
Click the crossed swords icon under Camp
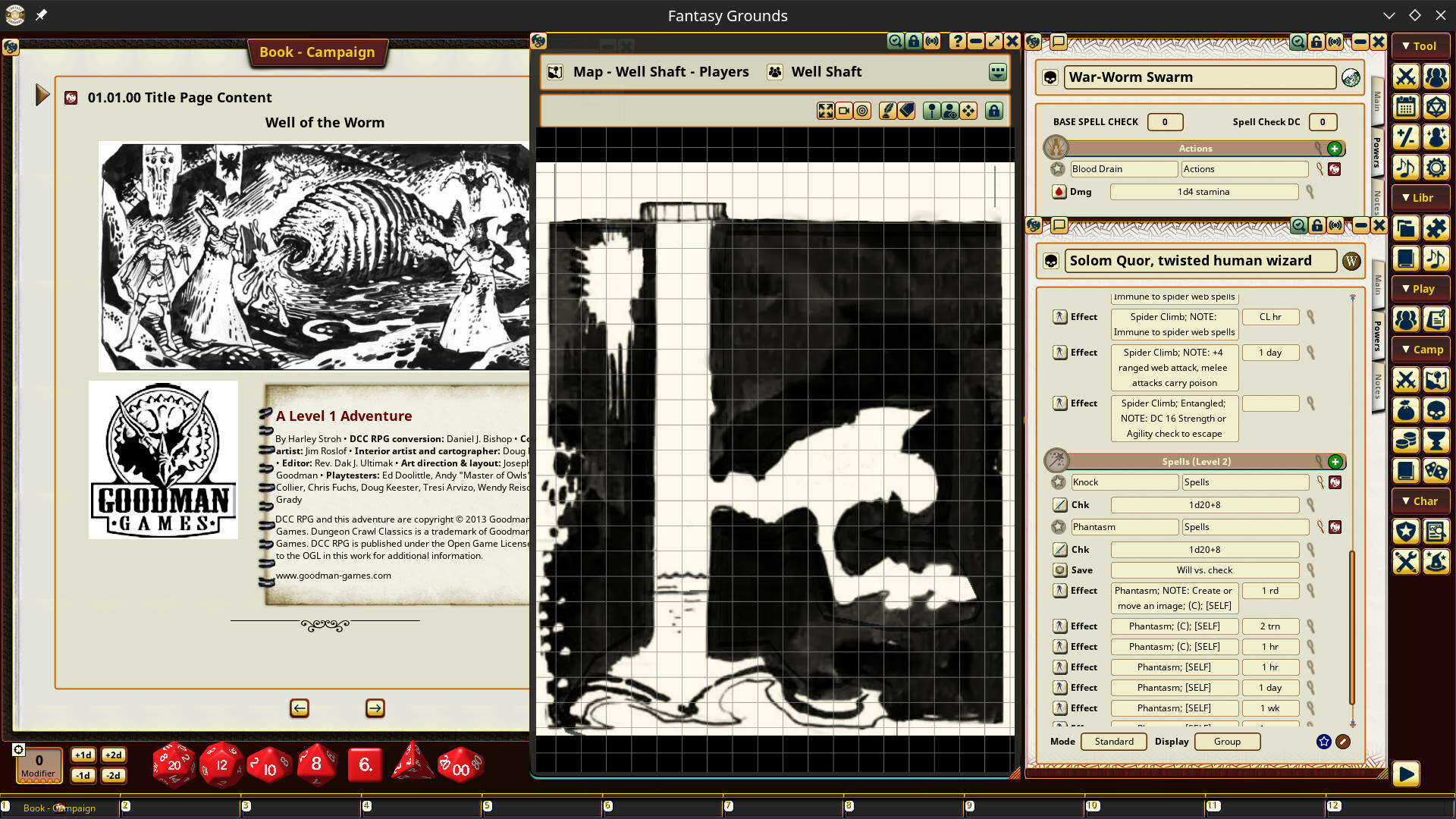tap(1406, 380)
